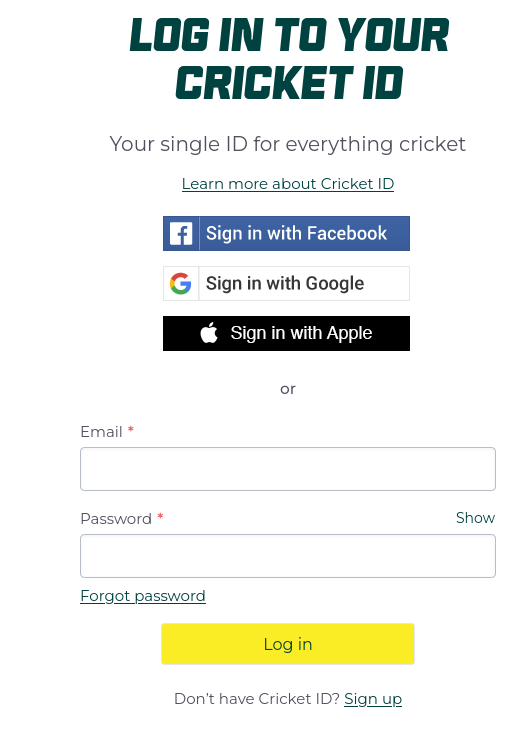The height and width of the screenshot is (749, 529).
Task: Focus the Password input field
Action: point(288,556)
